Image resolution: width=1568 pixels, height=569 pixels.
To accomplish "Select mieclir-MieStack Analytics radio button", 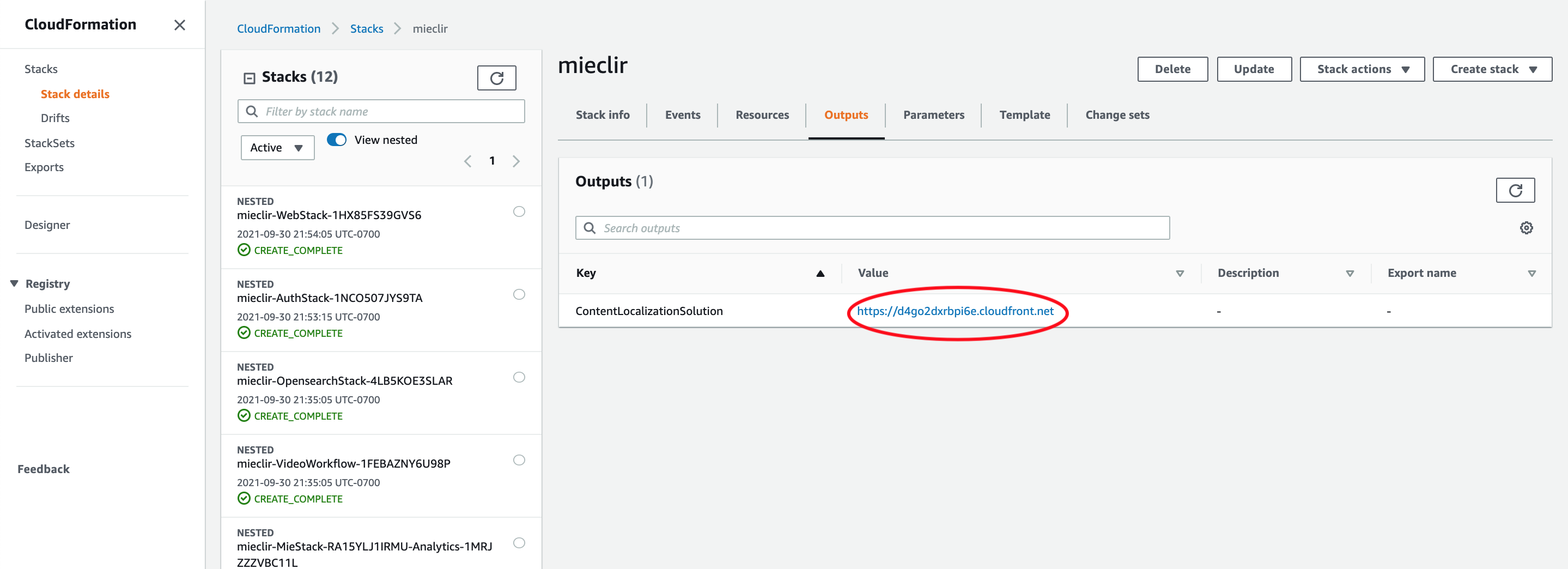I will (519, 543).
